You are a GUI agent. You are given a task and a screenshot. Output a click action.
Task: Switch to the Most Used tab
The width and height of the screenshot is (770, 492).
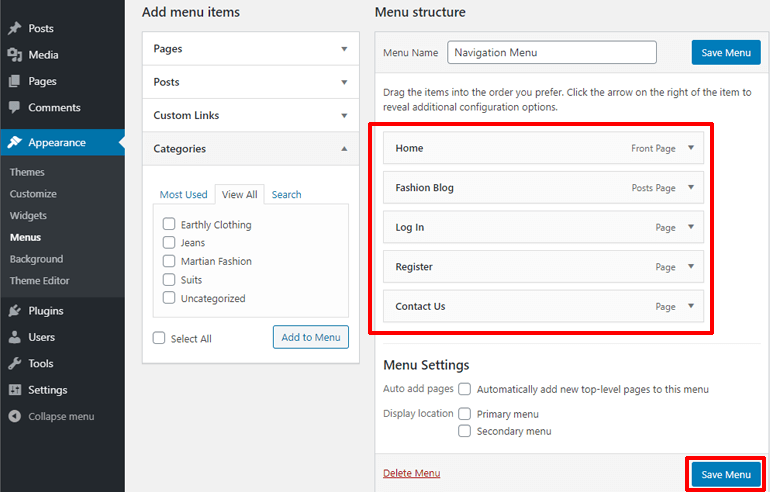pos(184,195)
